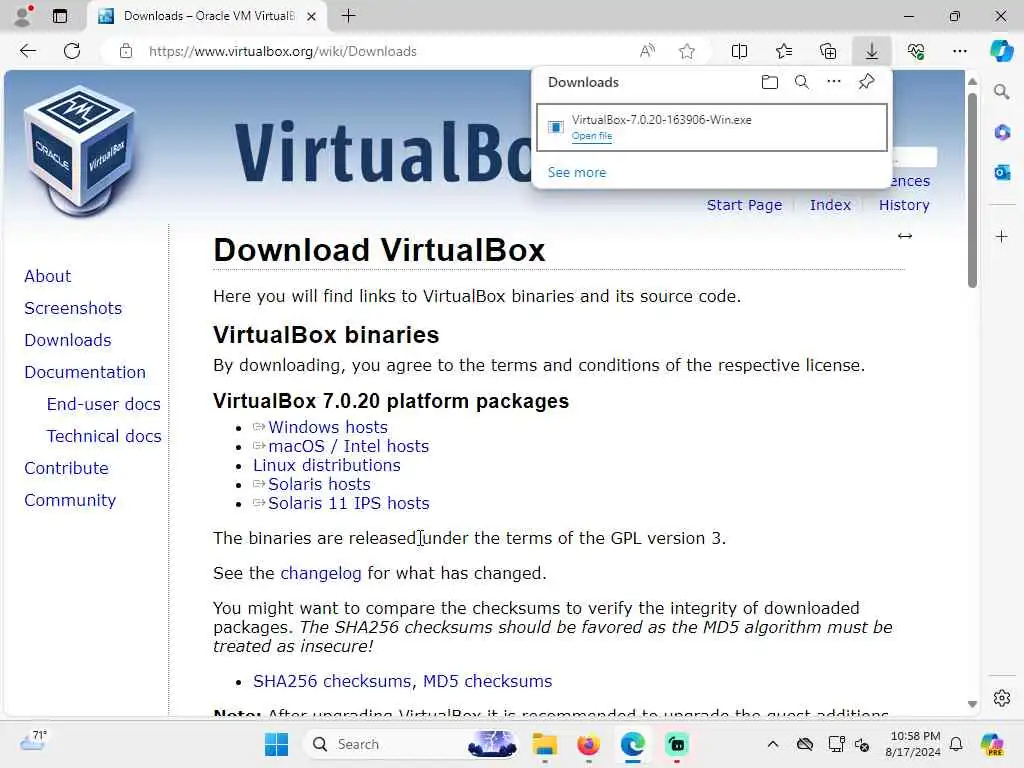Launch Firefox from the taskbar

[x=588, y=744]
